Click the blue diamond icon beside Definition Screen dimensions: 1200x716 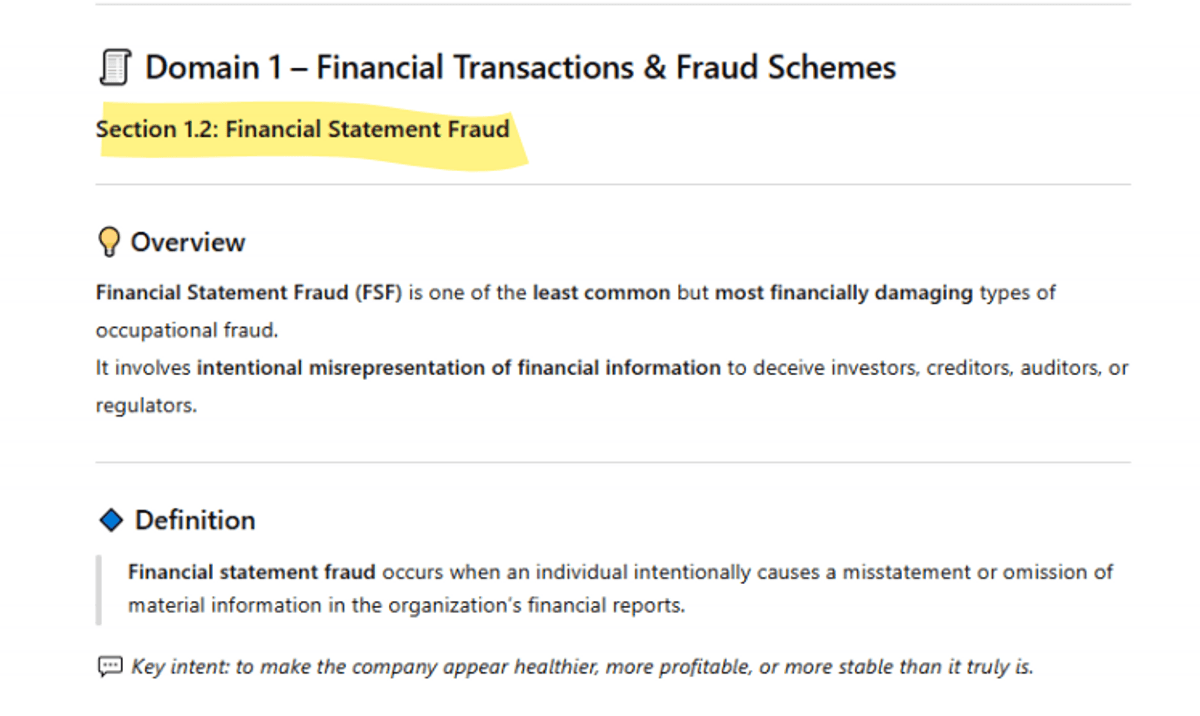(111, 520)
